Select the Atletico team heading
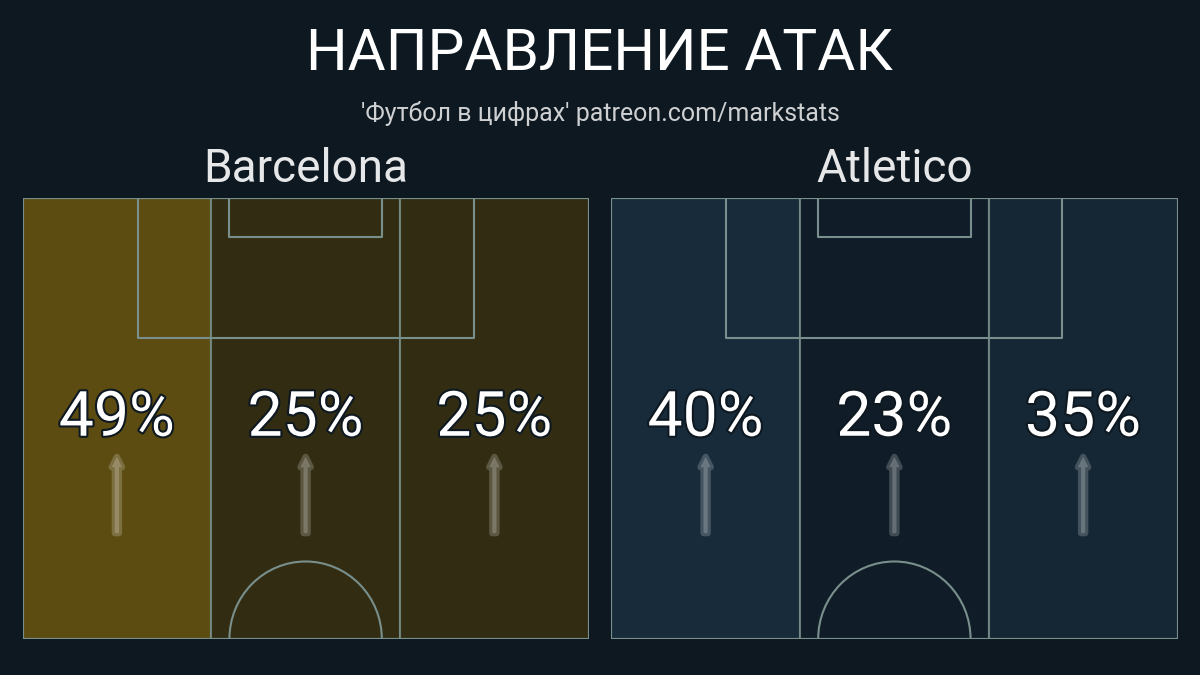Image resolution: width=1200 pixels, height=675 pixels. point(894,166)
